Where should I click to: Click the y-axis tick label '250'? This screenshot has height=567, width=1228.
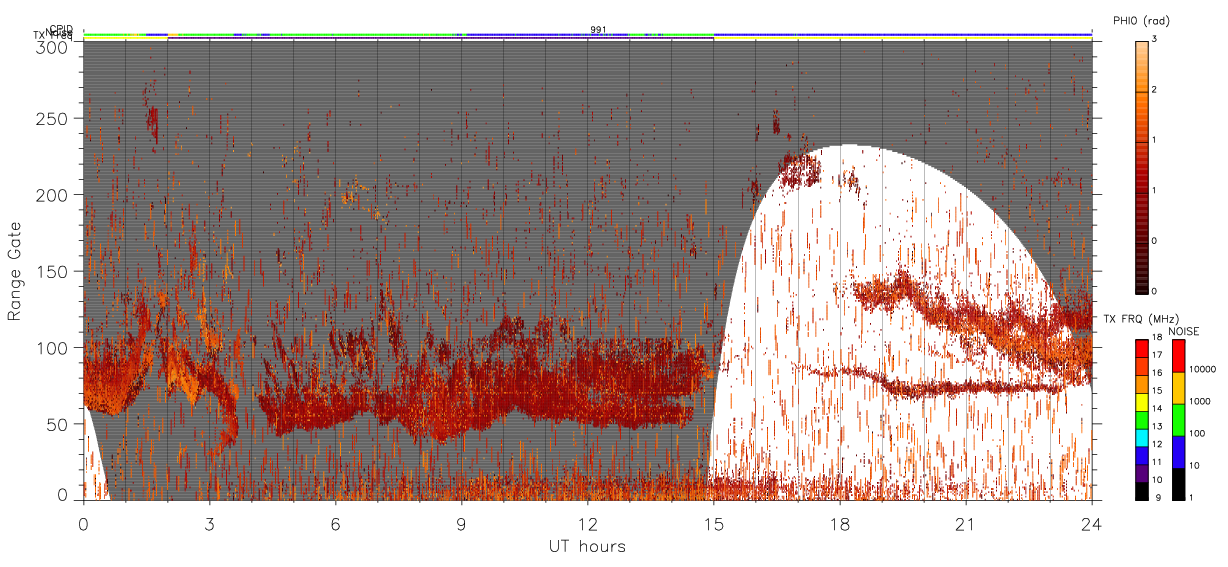(53, 118)
